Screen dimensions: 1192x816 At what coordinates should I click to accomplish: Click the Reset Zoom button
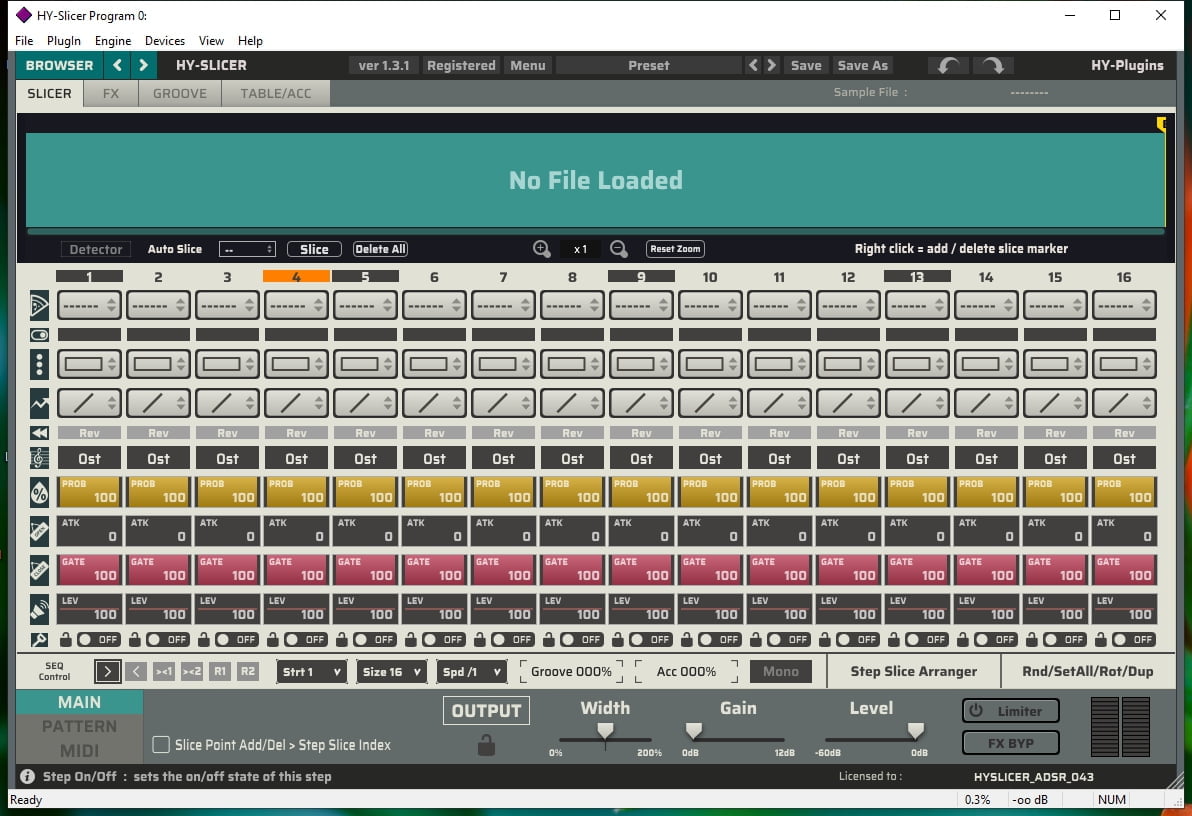pyautogui.click(x=675, y=249)
